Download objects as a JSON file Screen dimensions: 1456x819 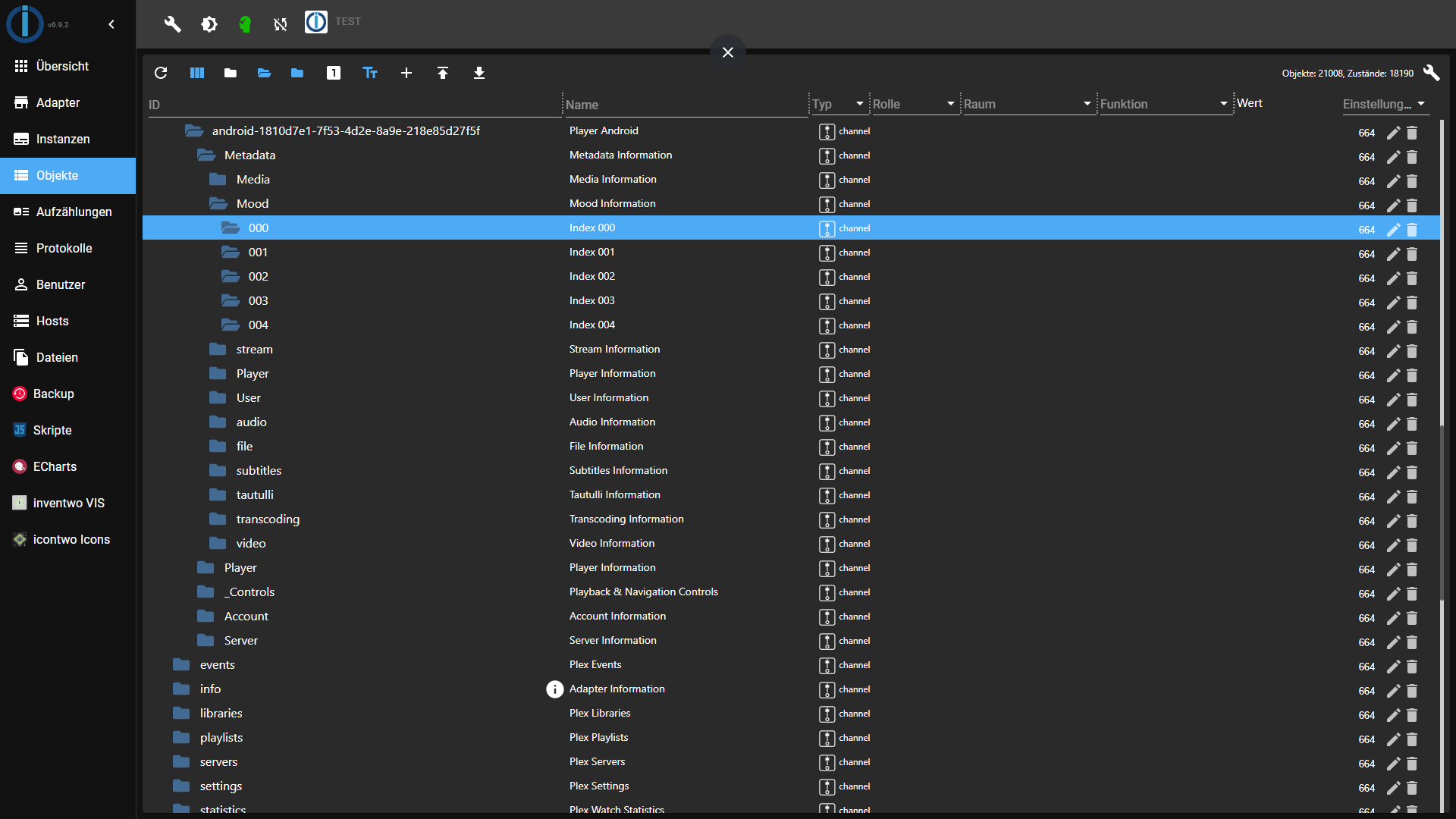479,73
